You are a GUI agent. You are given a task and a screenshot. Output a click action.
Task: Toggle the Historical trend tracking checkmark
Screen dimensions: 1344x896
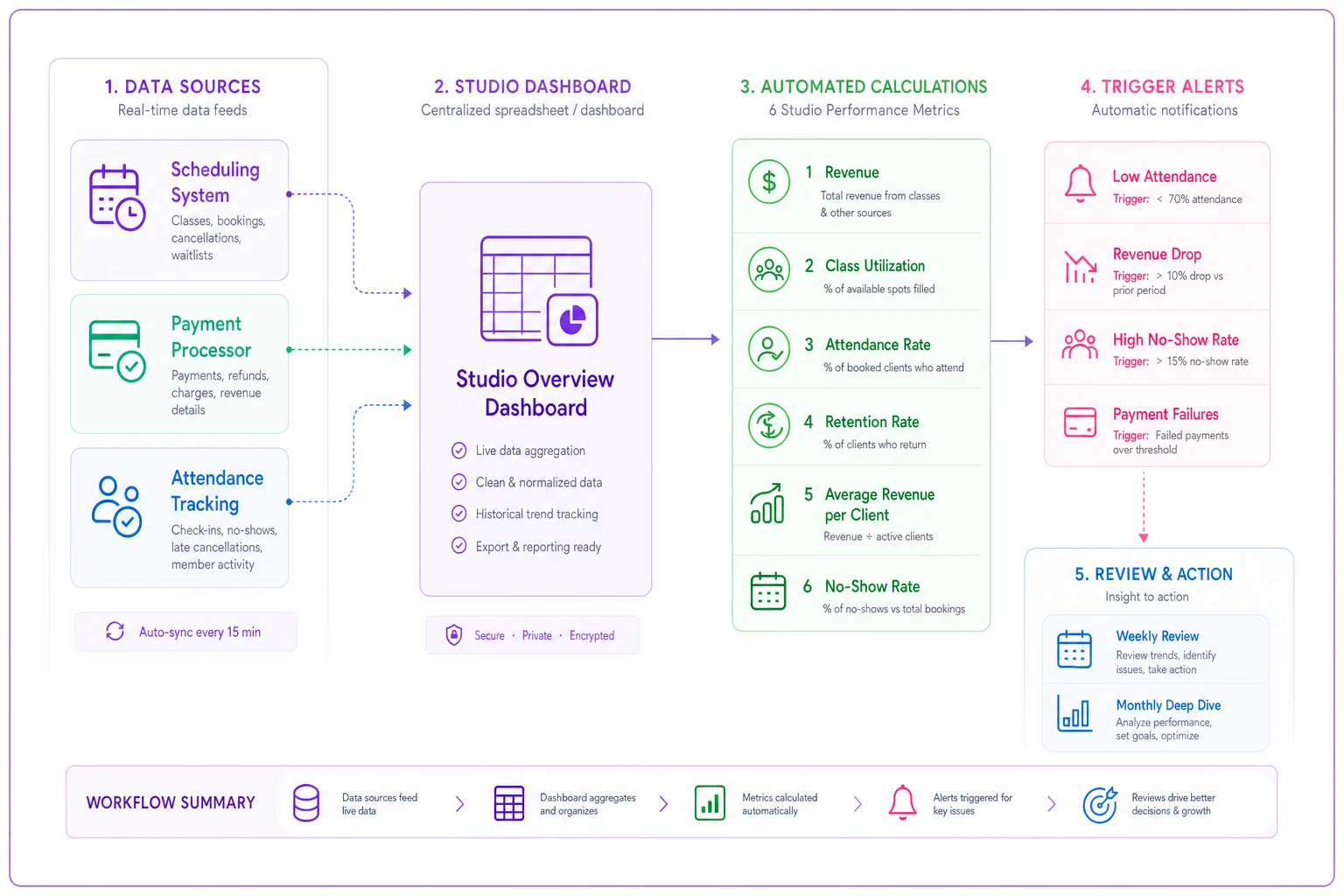point(458,514)
